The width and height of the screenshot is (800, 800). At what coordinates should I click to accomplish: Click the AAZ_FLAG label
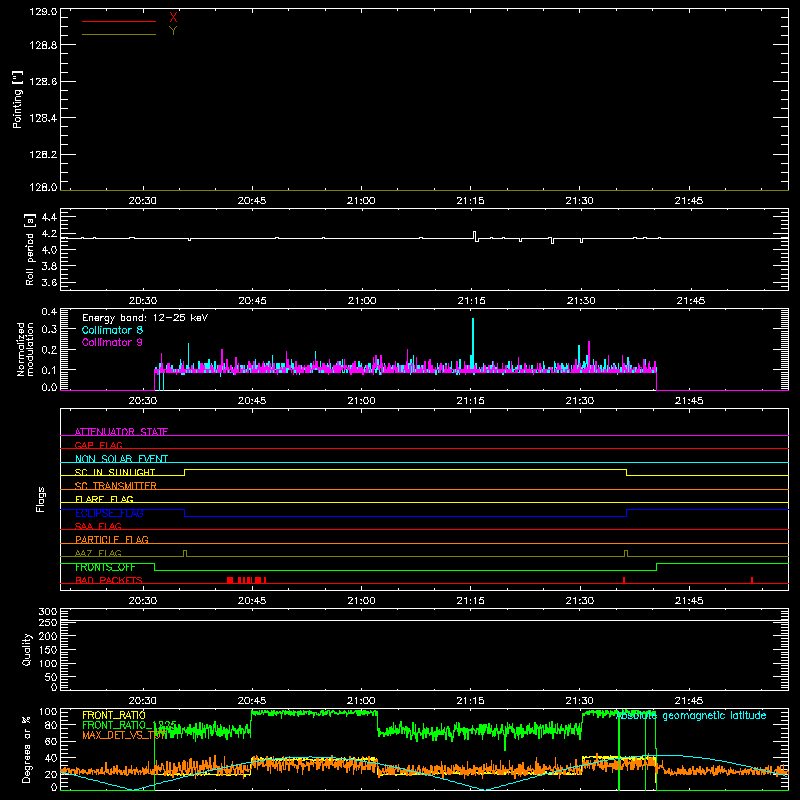click(x=98, y=553)
